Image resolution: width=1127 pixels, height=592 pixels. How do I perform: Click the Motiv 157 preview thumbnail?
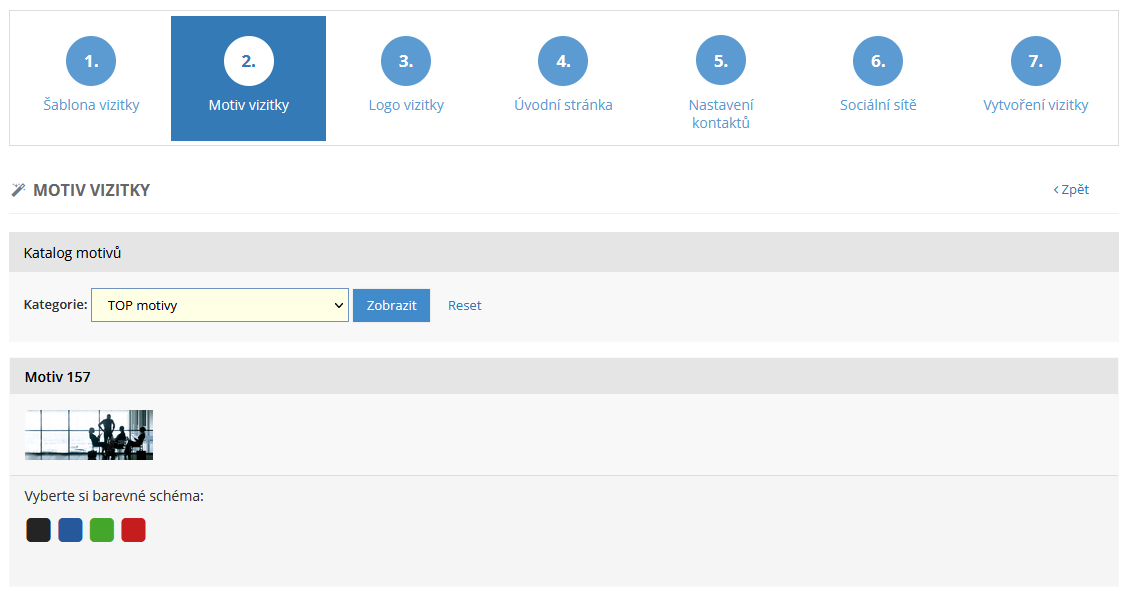pos(89,435)
